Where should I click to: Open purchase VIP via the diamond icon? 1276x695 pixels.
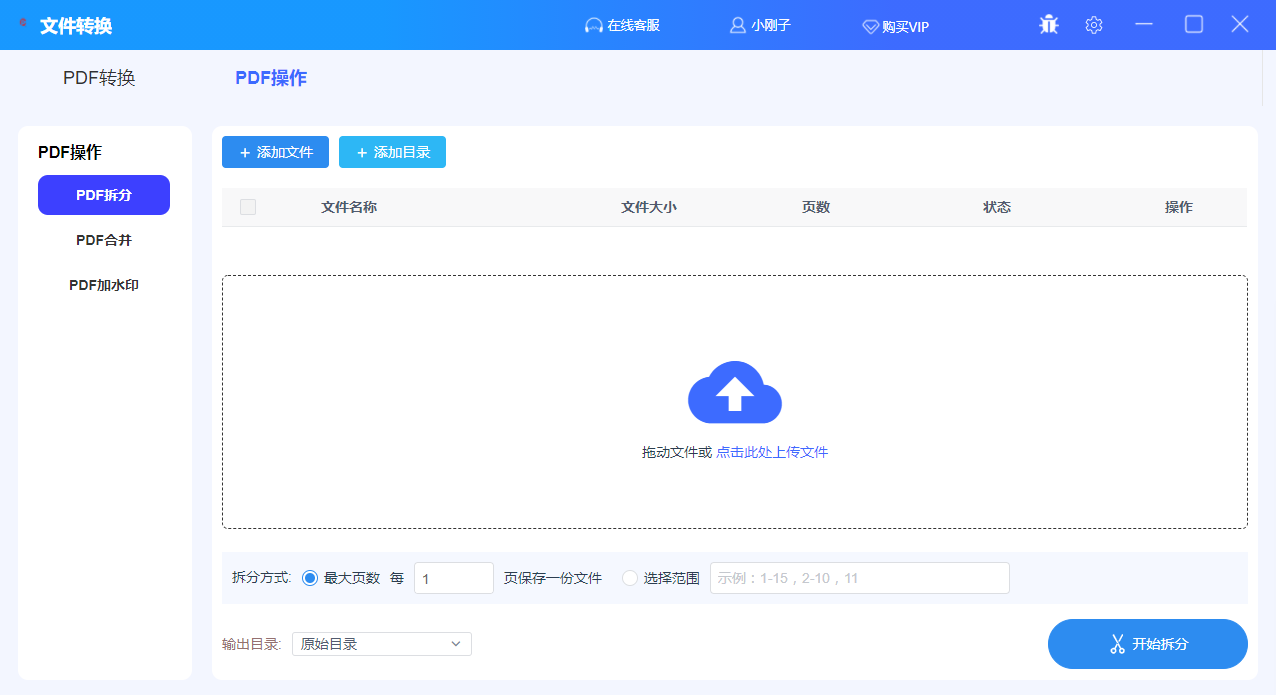(x=871, y=25)
